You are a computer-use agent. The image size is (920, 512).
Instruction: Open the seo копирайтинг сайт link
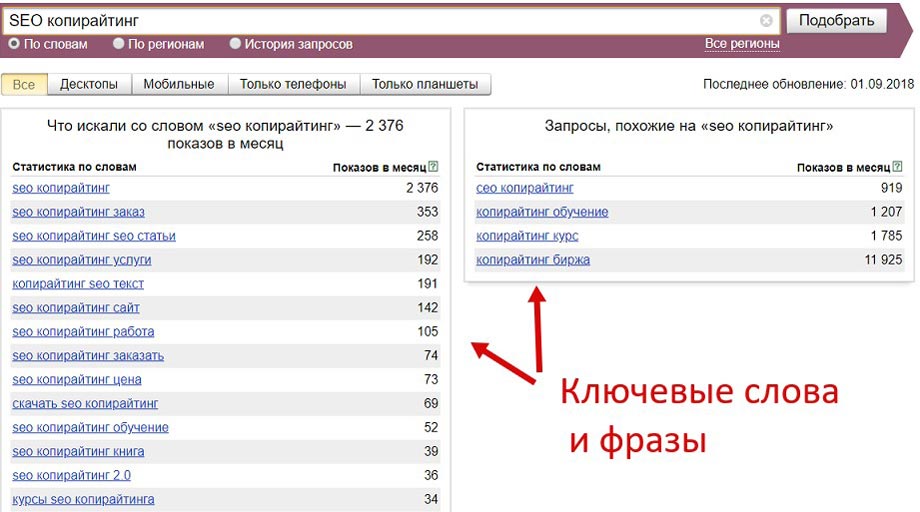(76, 308)
